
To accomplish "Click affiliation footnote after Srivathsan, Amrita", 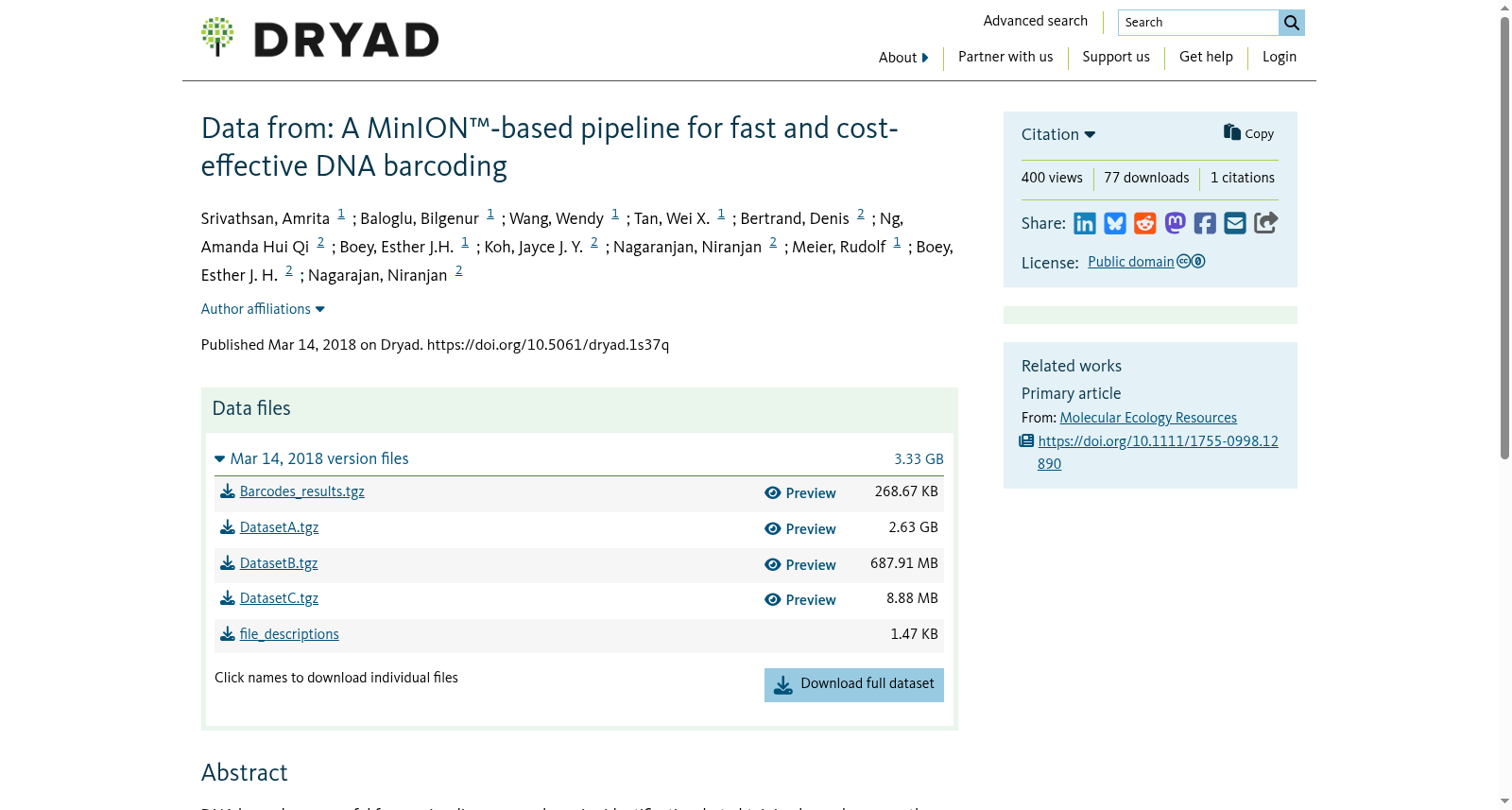I will tap(341, 215).
